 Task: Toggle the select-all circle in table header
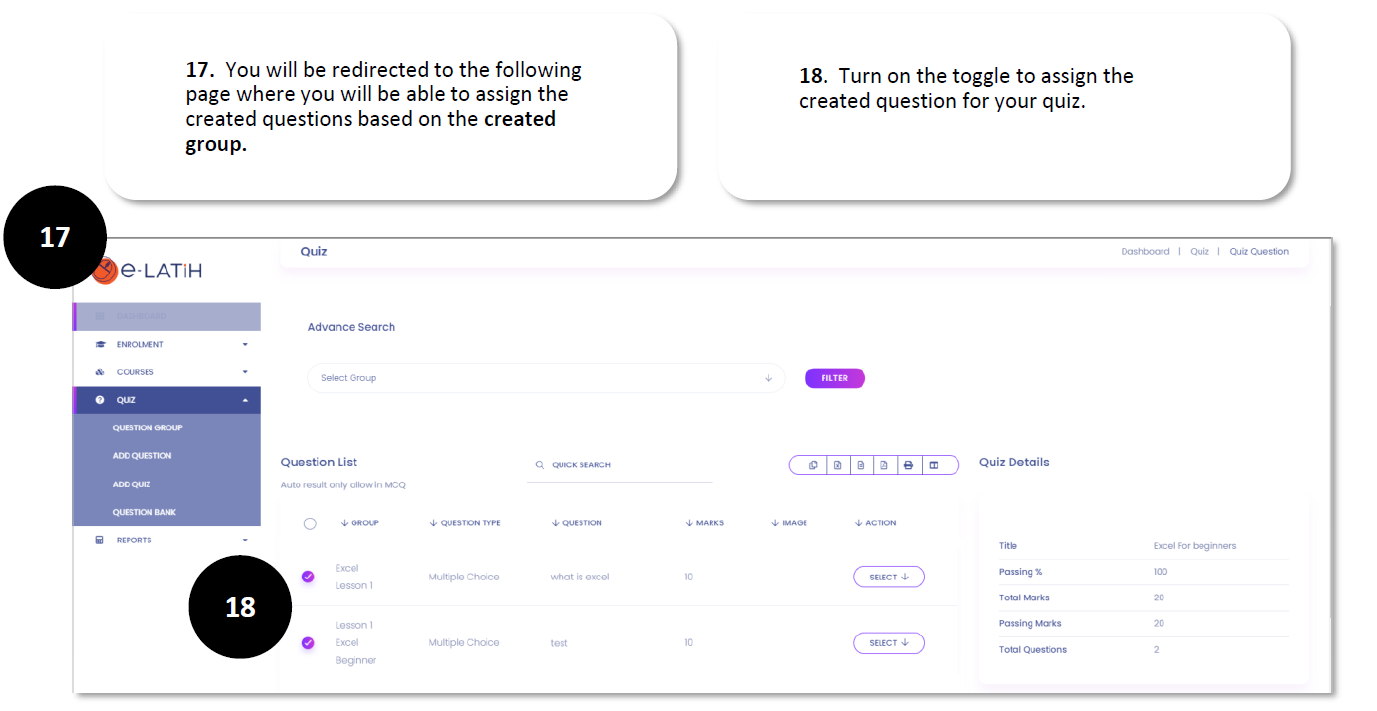(x=310, y=523)
